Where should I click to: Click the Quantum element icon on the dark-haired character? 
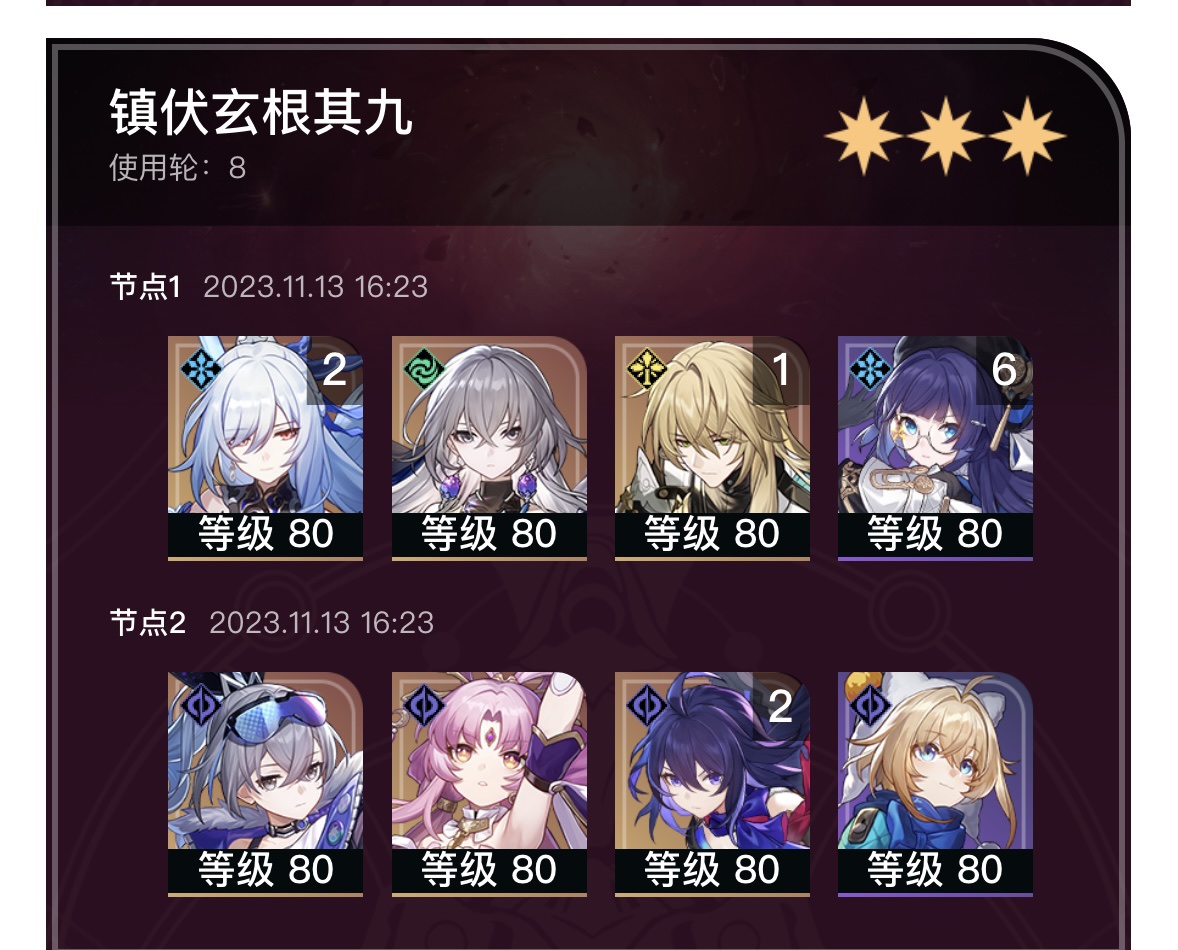click(647, 706)
